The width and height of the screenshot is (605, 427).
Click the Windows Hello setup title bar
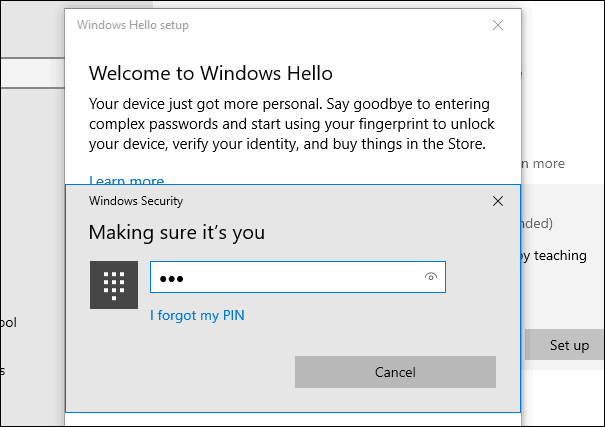133,25
